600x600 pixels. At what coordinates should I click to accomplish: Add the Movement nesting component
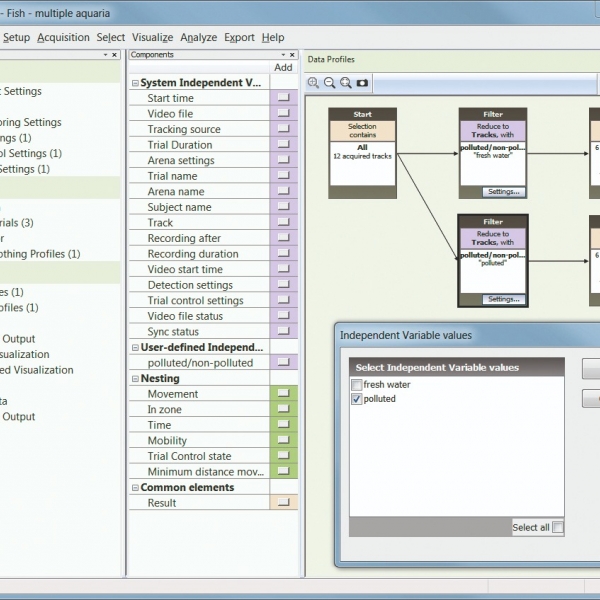[283, 394]
